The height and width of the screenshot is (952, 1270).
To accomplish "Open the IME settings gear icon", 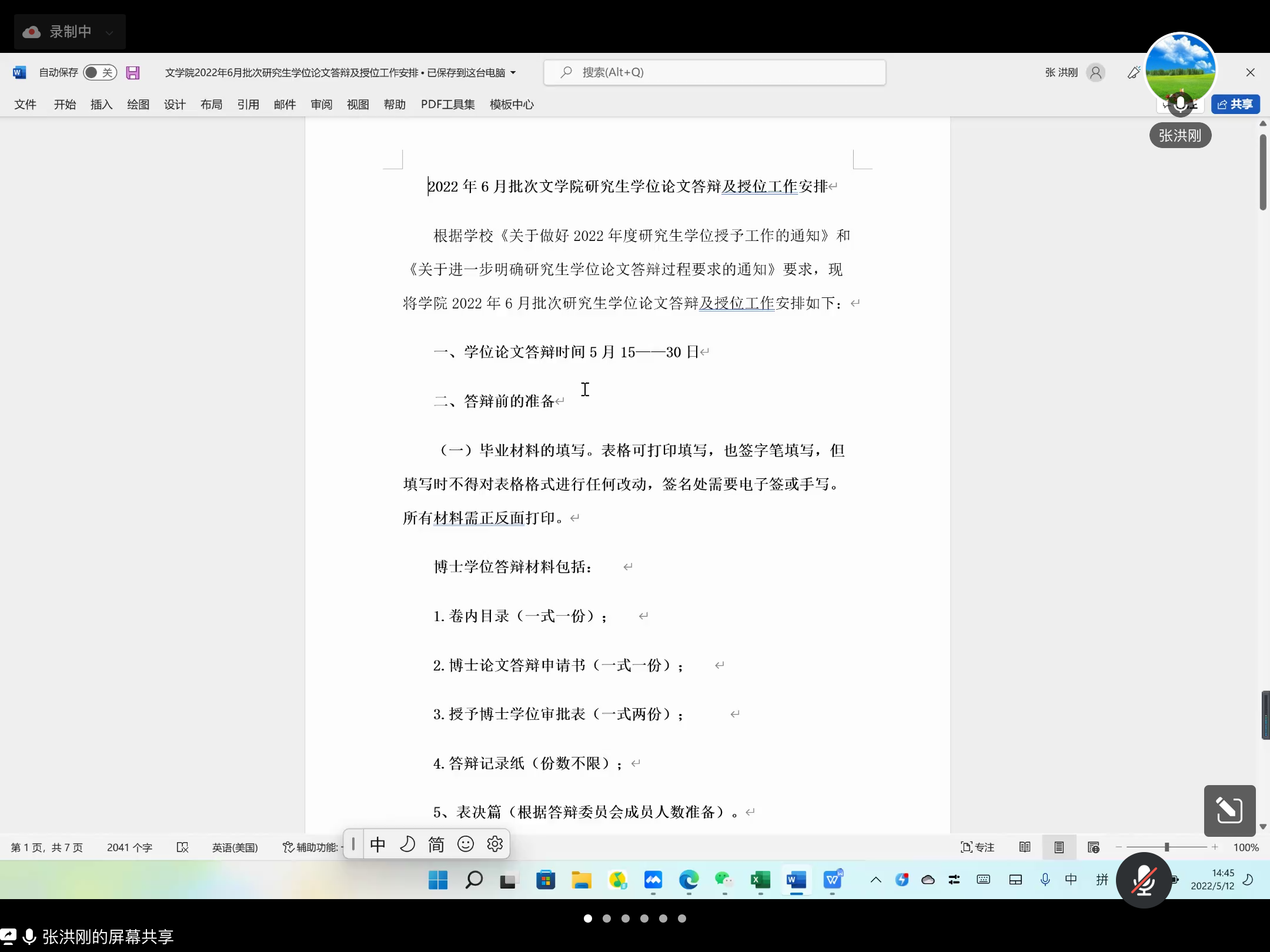I will tap(495, 844).
